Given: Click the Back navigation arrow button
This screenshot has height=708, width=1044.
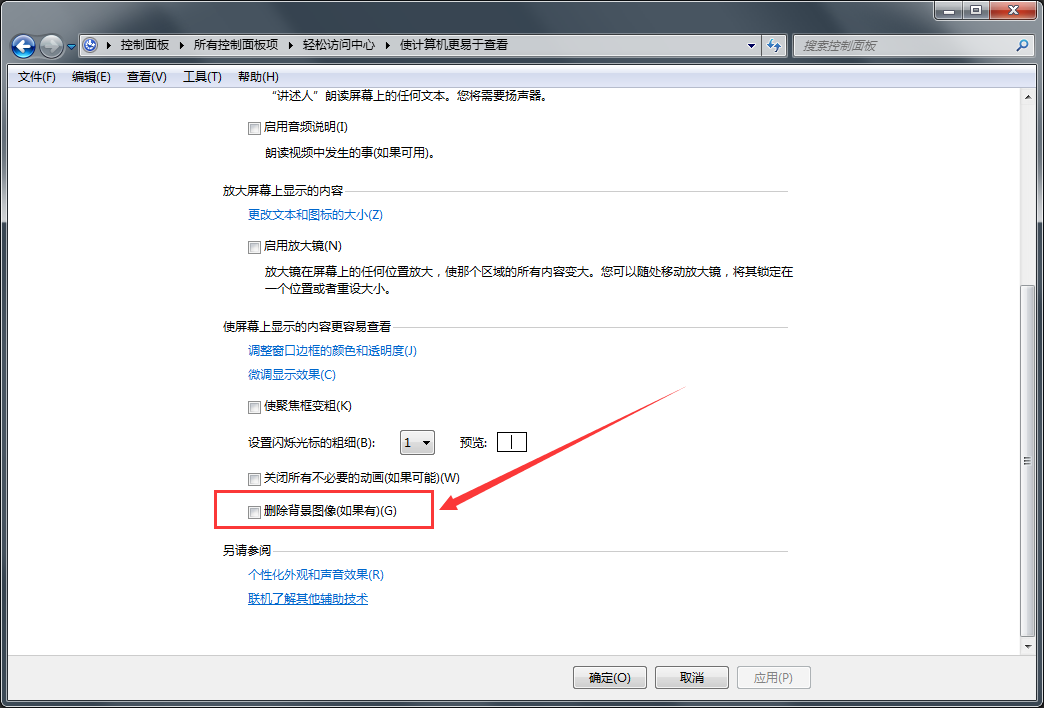Looking at the screenshot, I should pos(23,46).
